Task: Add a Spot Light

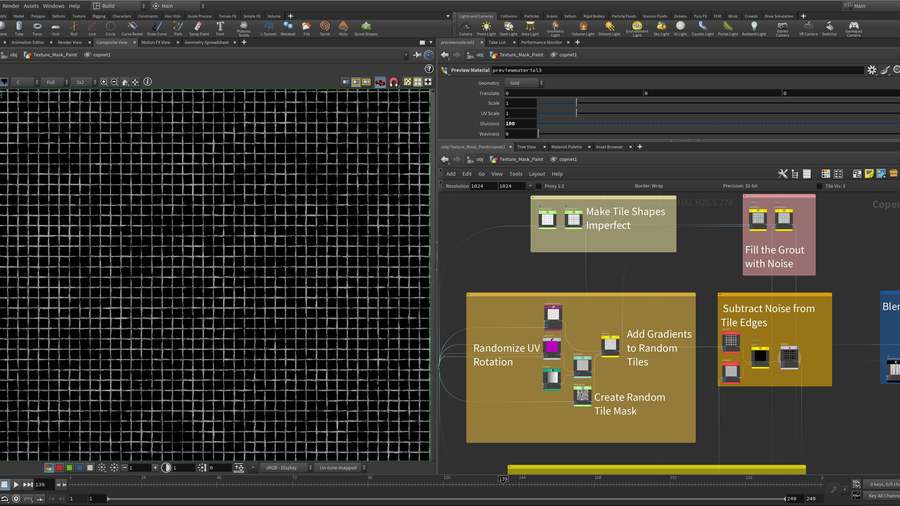Action: point(508,28)
